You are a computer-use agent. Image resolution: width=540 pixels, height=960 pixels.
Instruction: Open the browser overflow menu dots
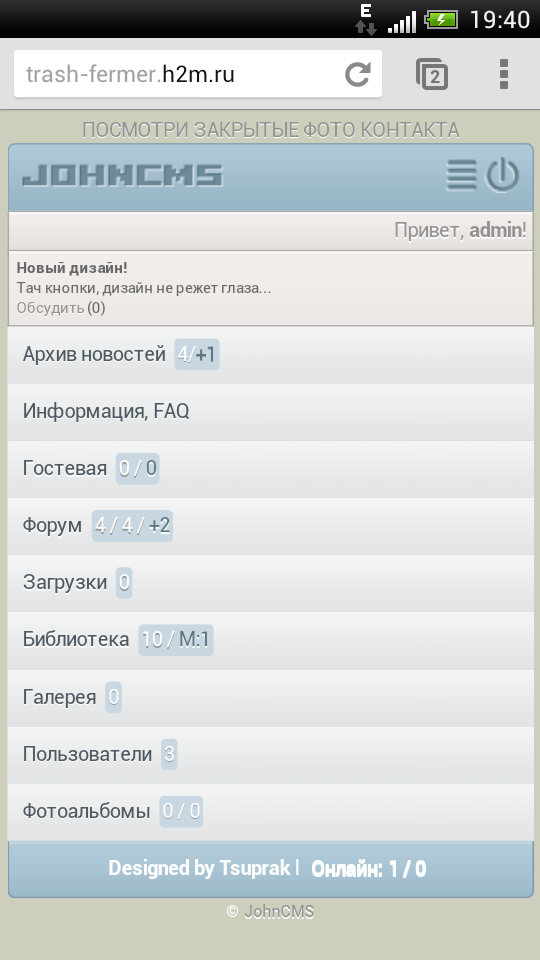[x=503, y=74]
